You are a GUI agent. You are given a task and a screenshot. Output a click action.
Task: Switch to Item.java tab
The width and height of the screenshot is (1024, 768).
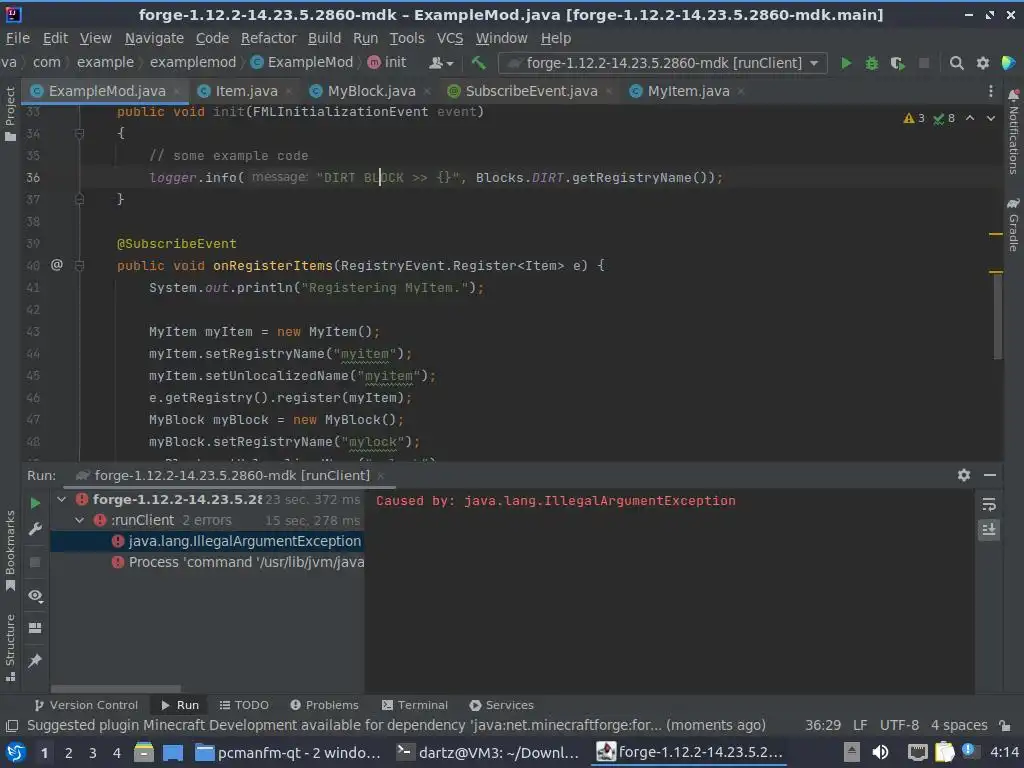click(x=246, y=91)
